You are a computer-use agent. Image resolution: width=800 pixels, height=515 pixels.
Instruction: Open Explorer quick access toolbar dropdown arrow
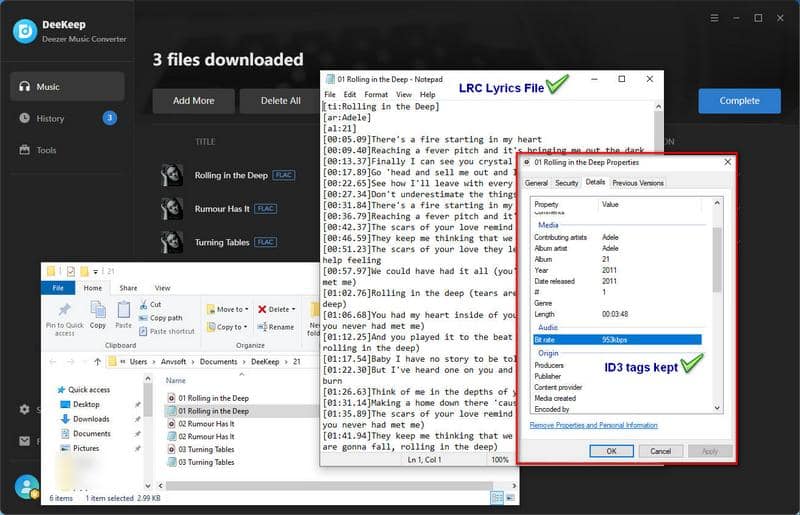tap(95, 272)
